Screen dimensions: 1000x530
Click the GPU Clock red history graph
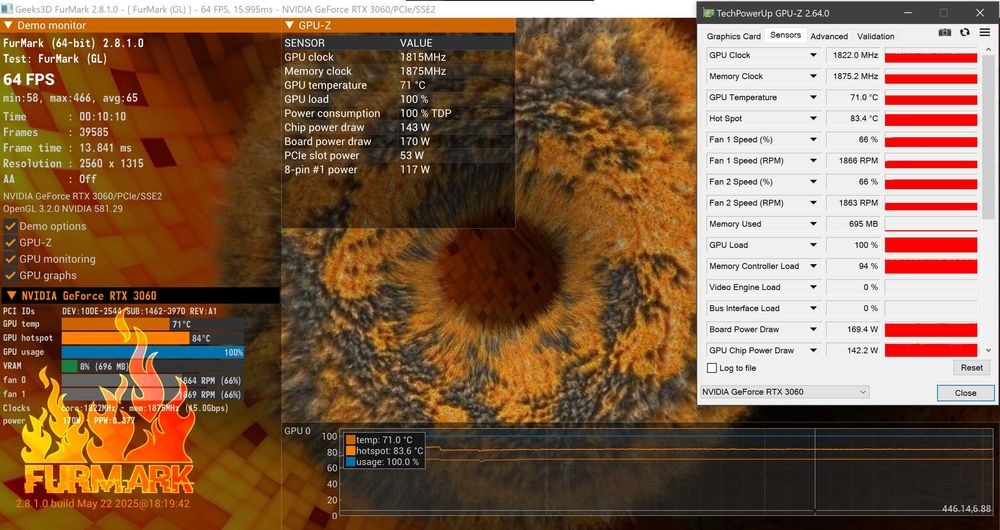pyautogui.click(x=931, y=55)
